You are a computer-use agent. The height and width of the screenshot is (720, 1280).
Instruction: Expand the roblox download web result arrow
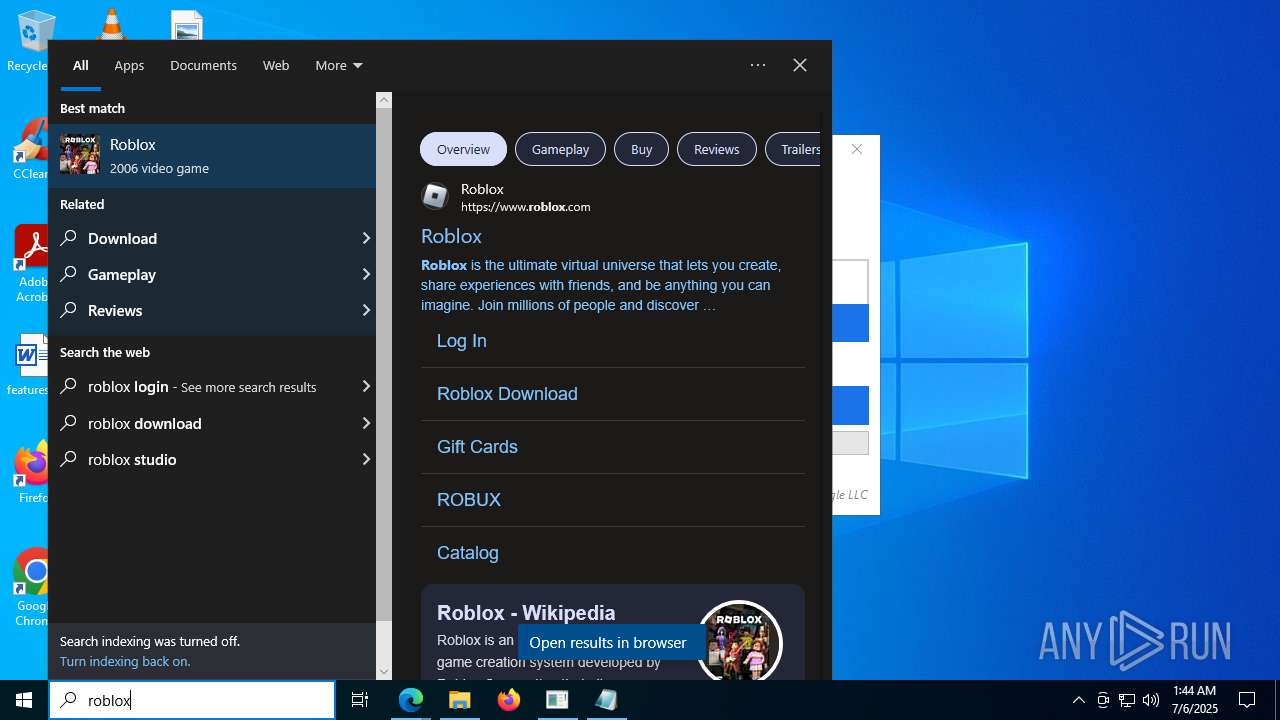[x=366, y=423]
